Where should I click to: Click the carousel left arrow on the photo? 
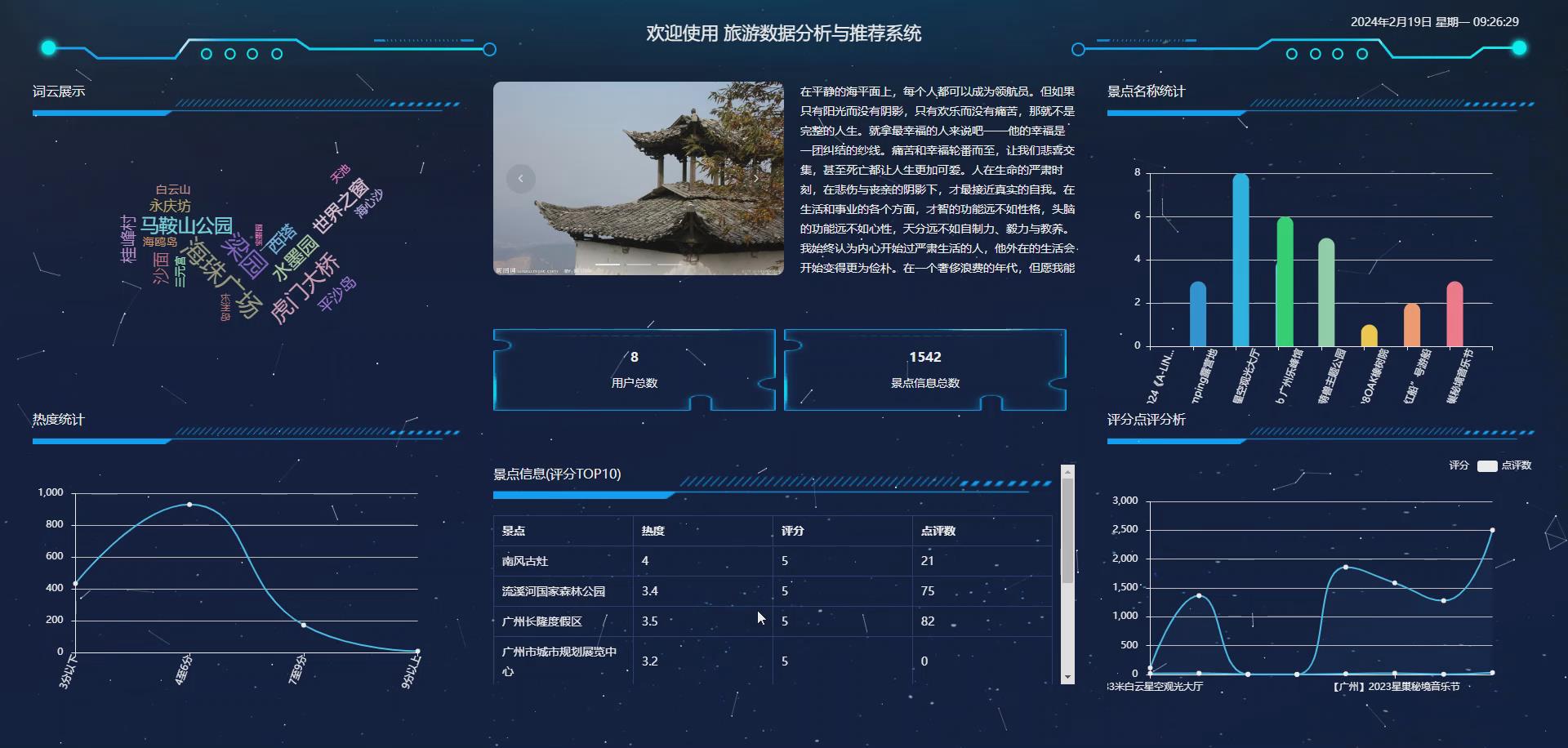520,178
